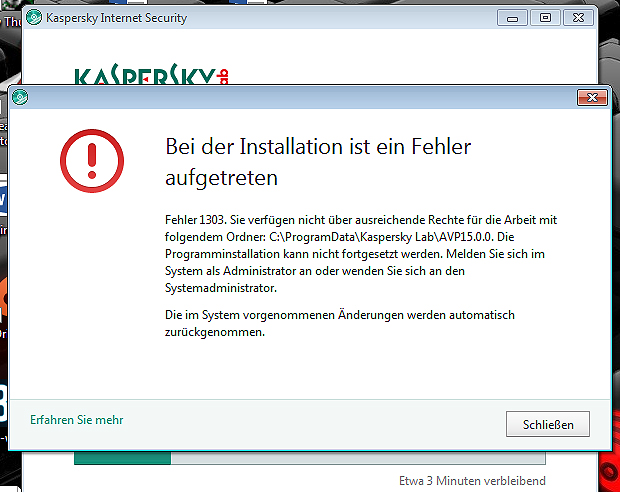620x492 pixels.
Task: Click the heading Bei der Installation ist ein Fehler
Action: (x=317, y=147)
